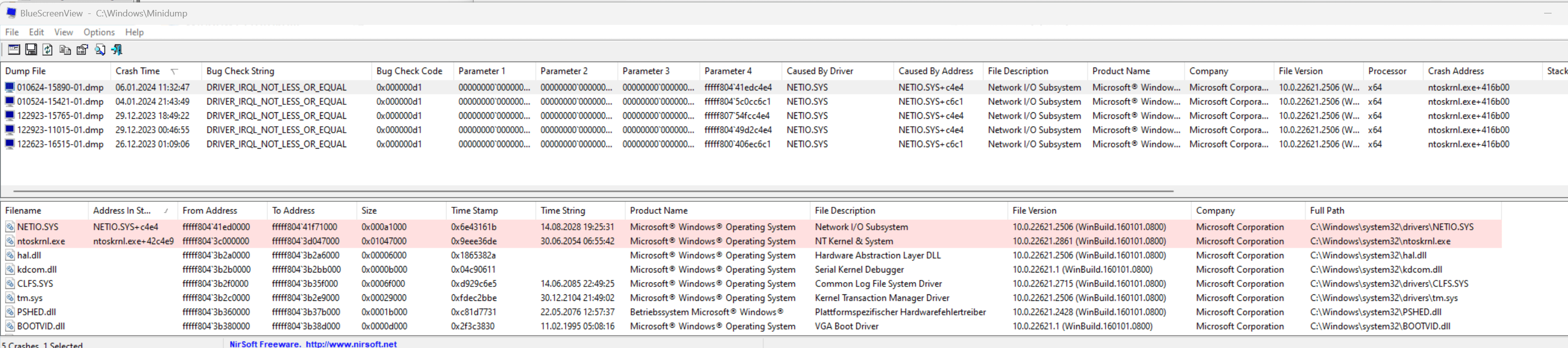The width and height of the screenshot is (1568, 348).
Task: Select the tm.sys filename row
Action: click(30, 297)
